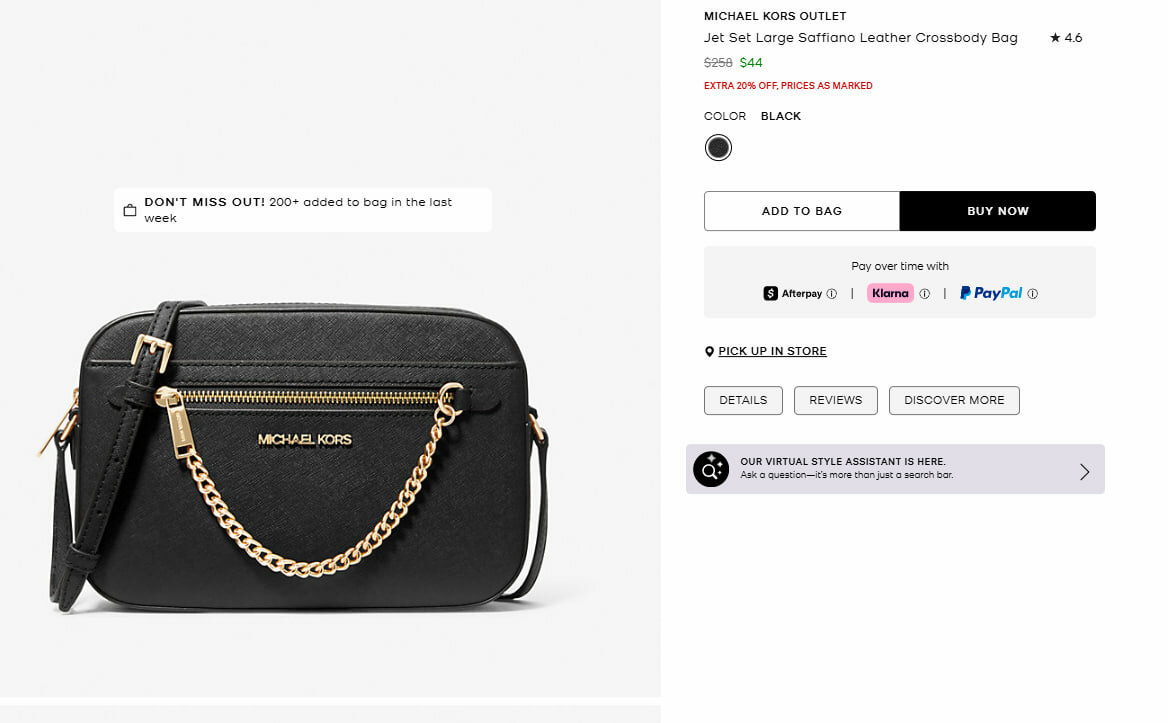Open the Details section
The width and height of the screenshot is (1168, 723).
tap(743, 400)
